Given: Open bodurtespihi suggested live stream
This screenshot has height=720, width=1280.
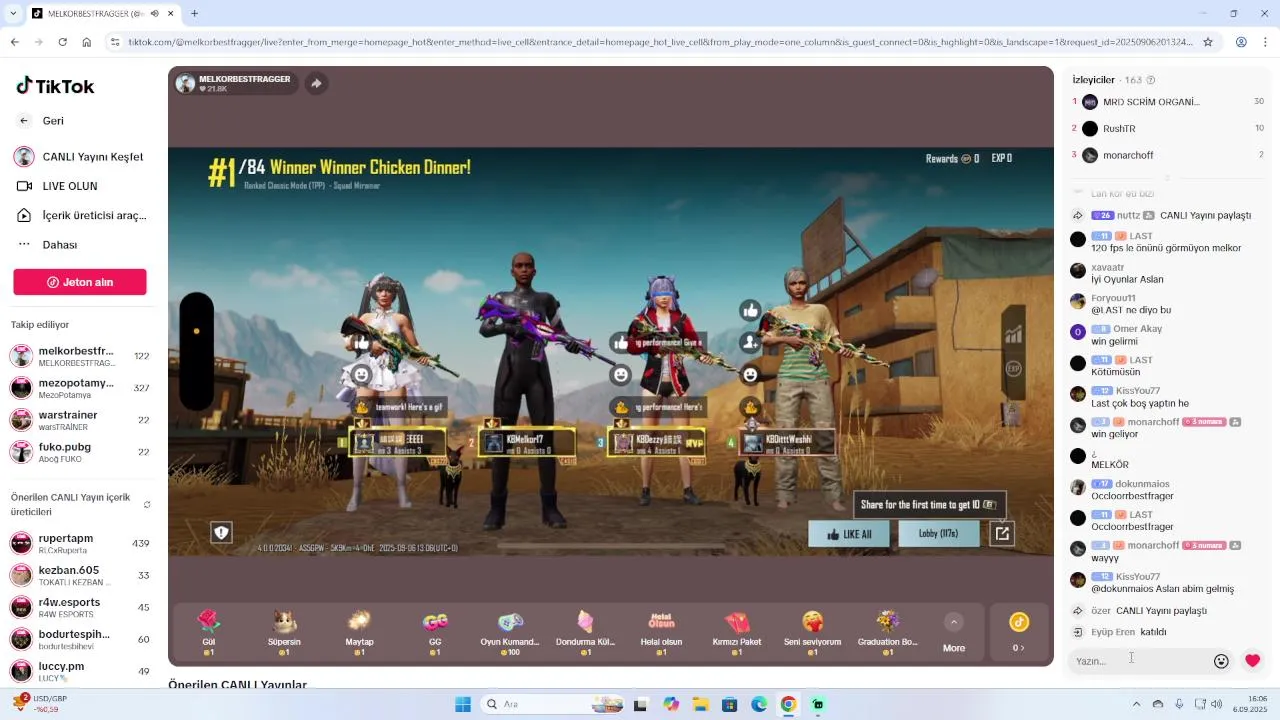Looking at the screenshot, I should 80,639.
